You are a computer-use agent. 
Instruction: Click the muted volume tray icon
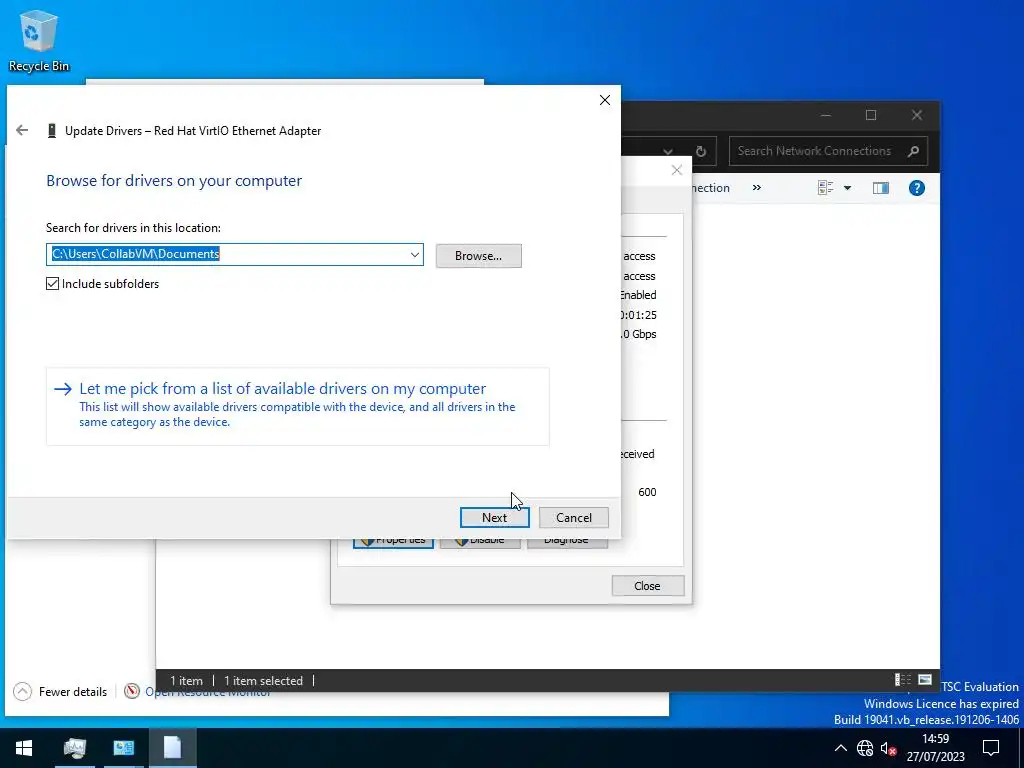888,748
